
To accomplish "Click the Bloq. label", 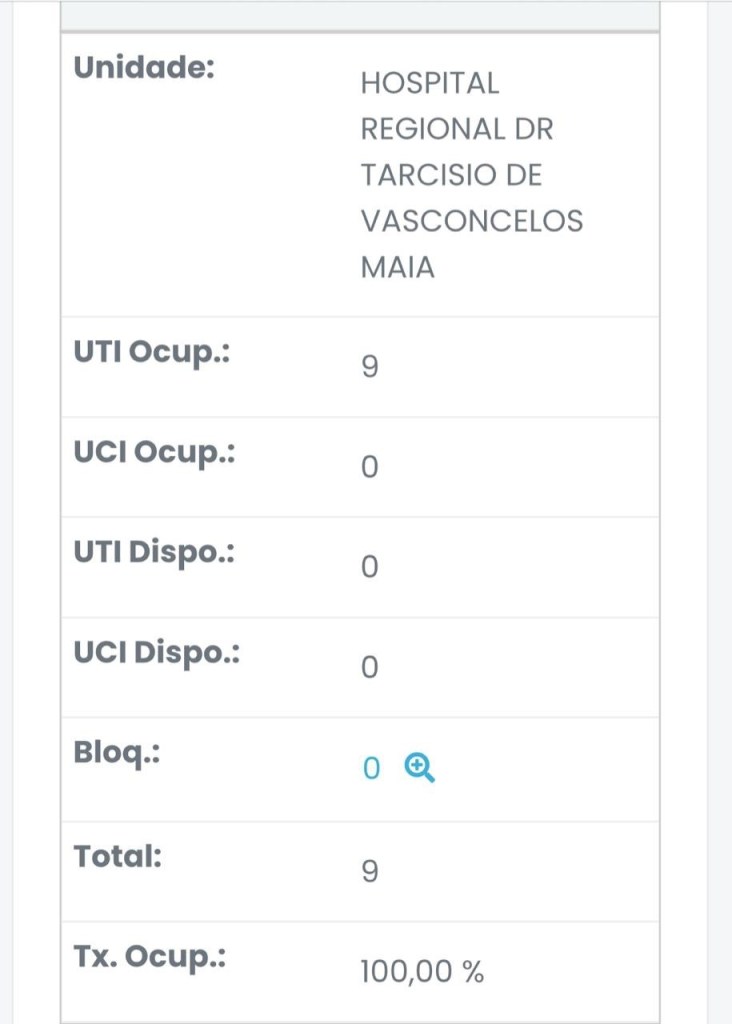I will [117, 753].
